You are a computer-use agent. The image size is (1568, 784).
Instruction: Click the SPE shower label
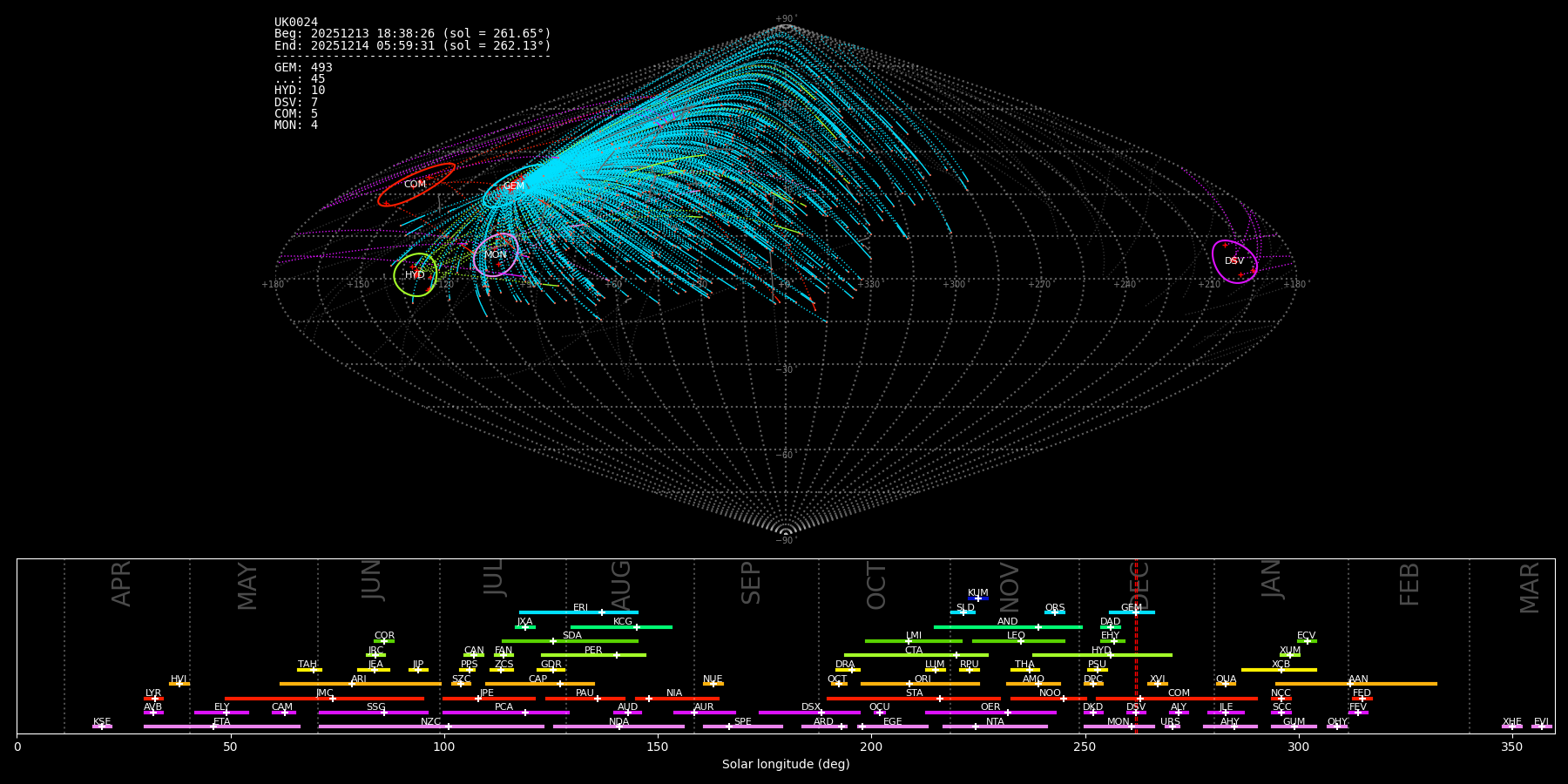click(x=743, y=722)
